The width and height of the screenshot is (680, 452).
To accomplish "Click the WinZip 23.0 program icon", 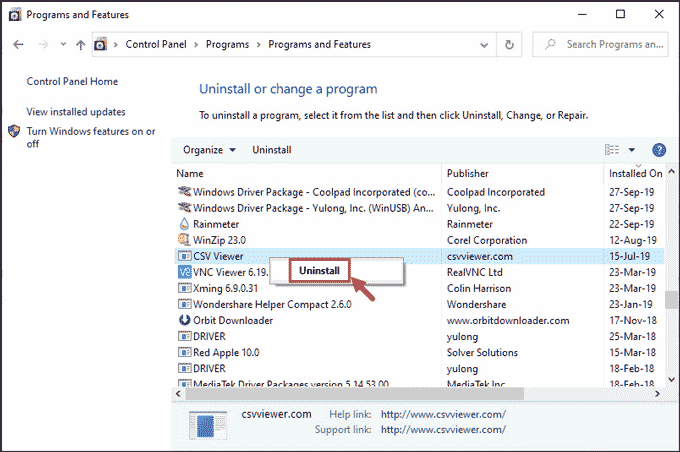I will pos(184,240).
